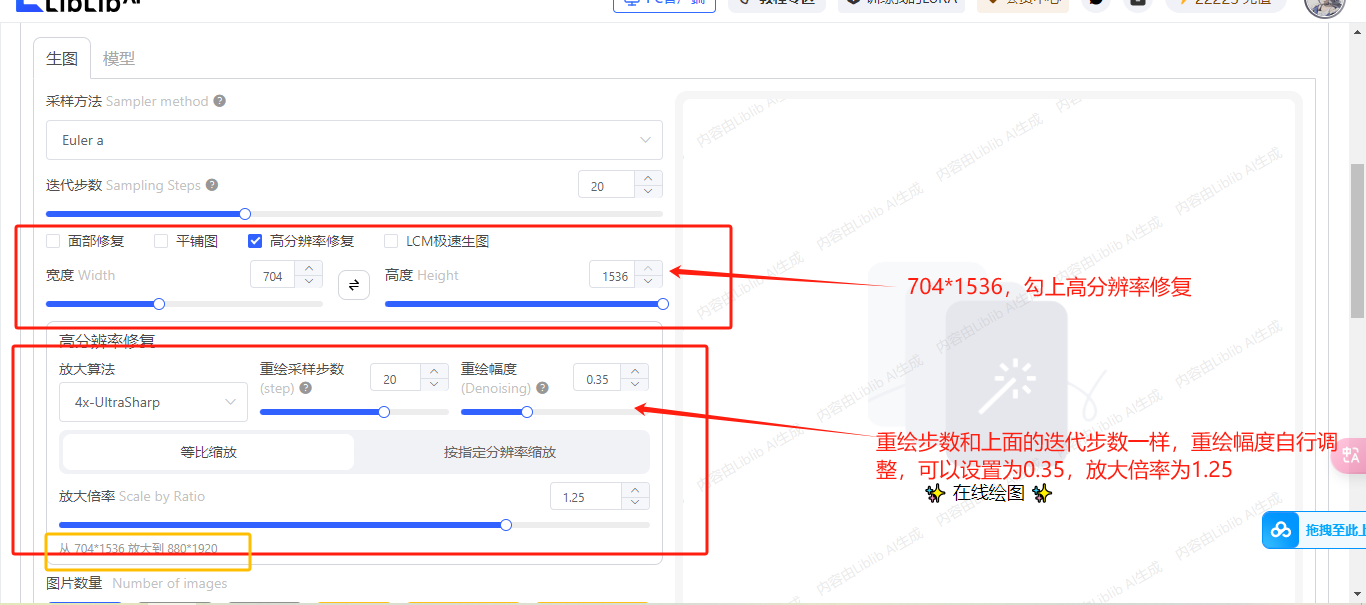Tick the 平铺图 tiling checkbox

tap(161, 241)
